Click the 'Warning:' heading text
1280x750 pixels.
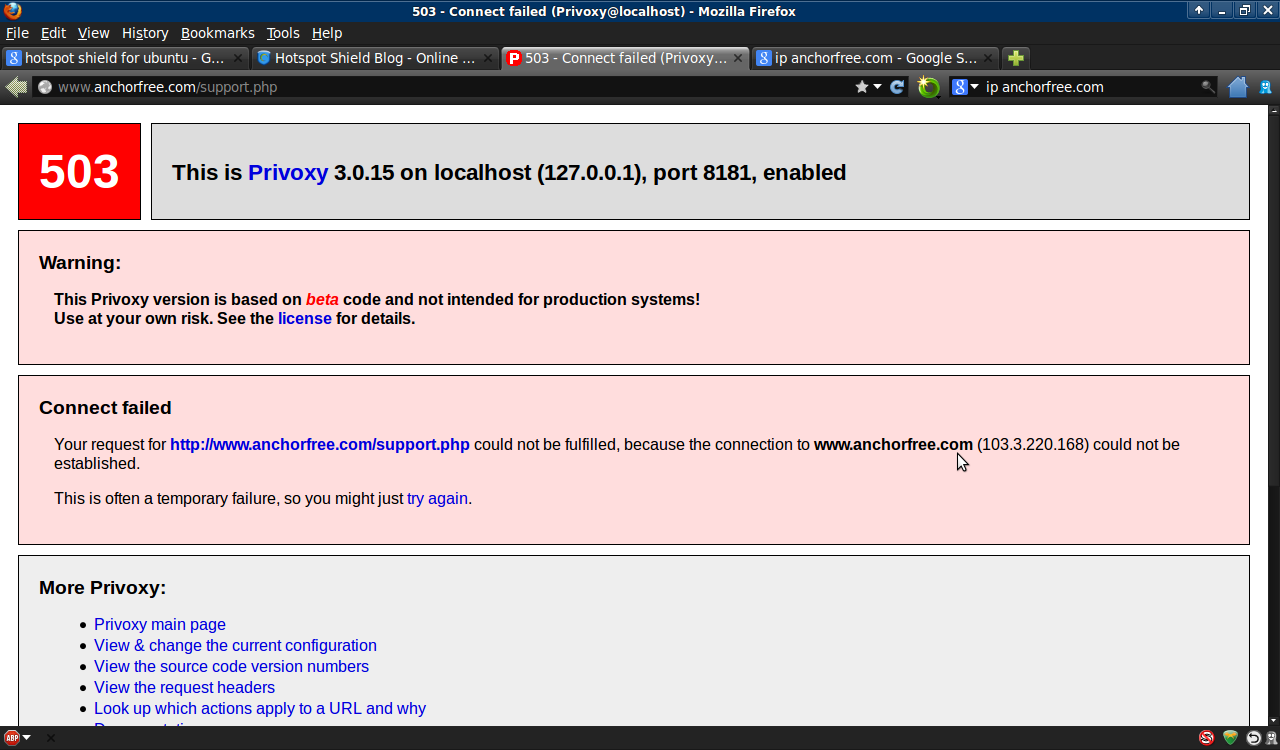tap(80, 263)
